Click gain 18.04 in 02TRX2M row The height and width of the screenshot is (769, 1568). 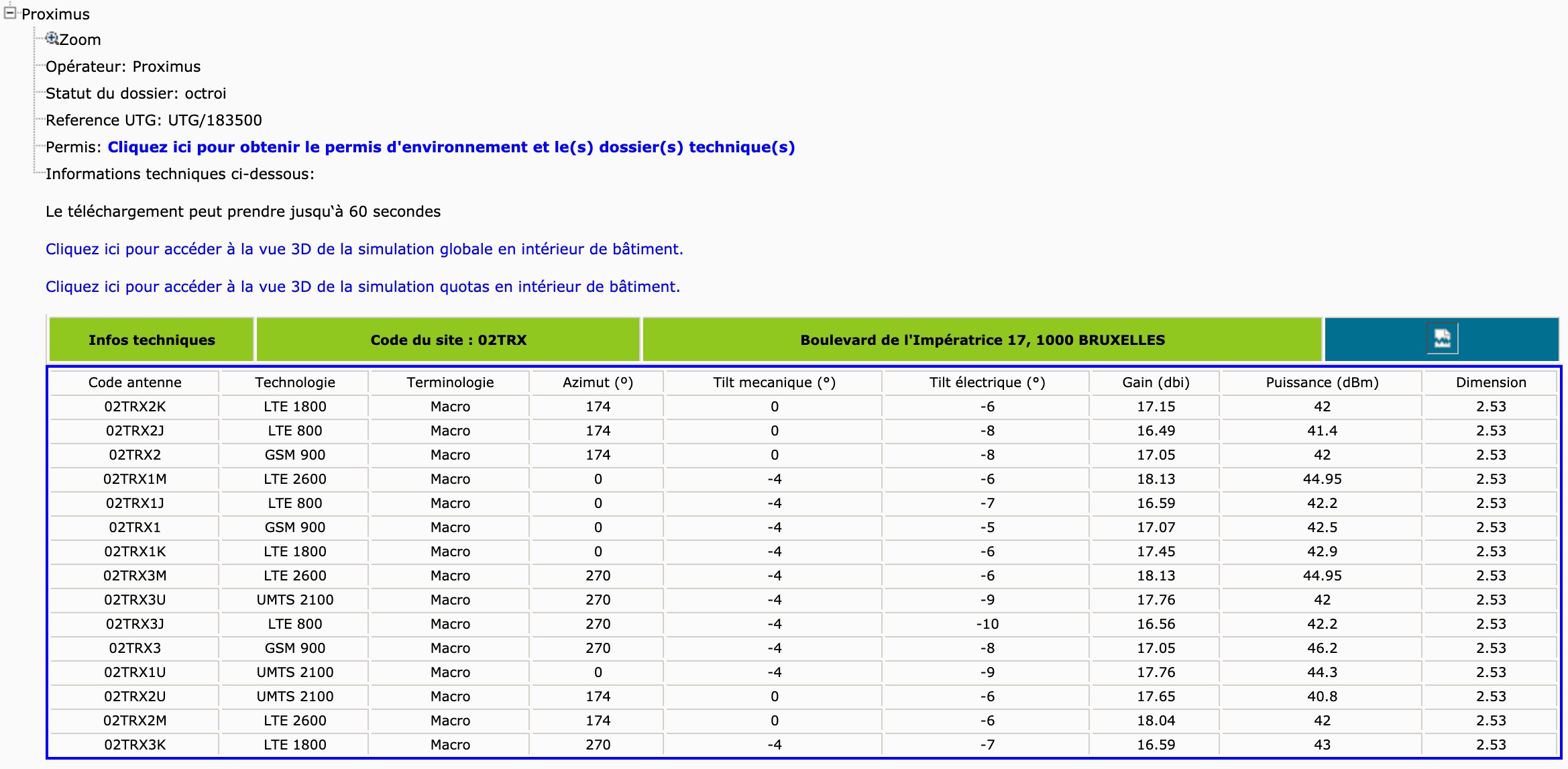coord(1156,721)
